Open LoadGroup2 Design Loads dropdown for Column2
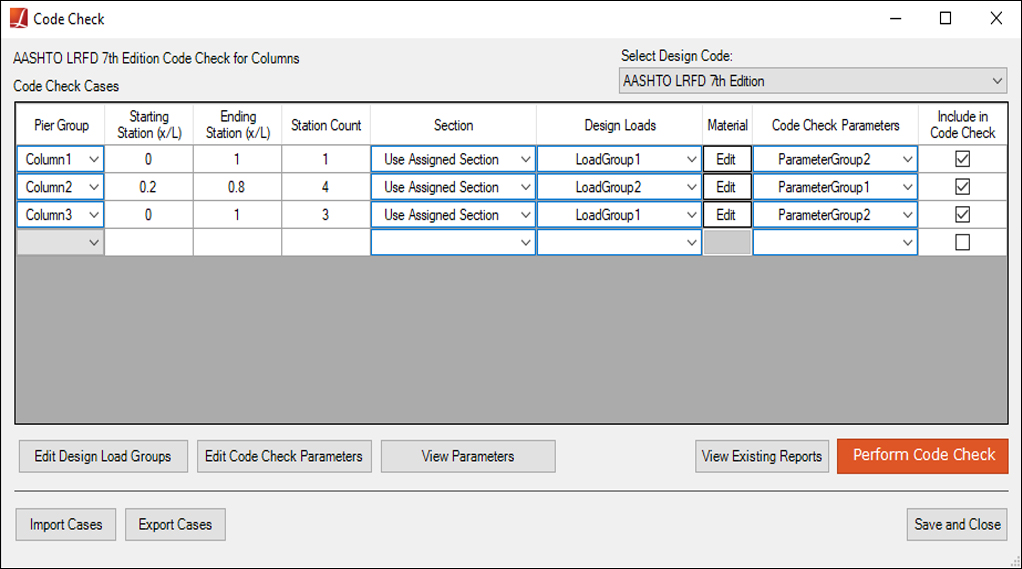The height and width of the screenshot is (569, 1022). coord(619,187)
